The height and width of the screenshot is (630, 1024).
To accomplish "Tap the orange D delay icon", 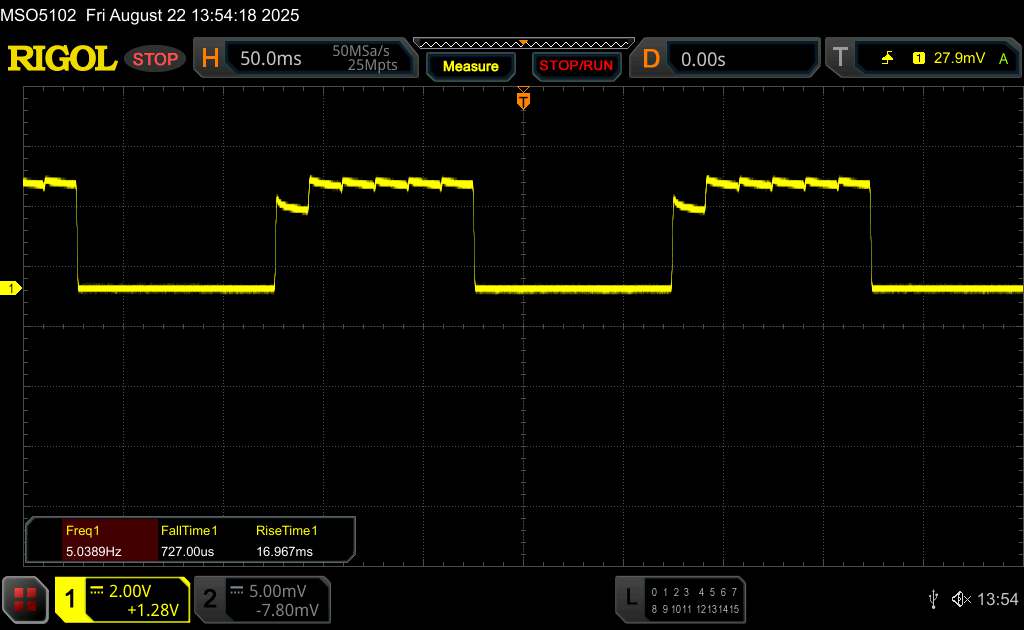I will [x=650, y=59].
